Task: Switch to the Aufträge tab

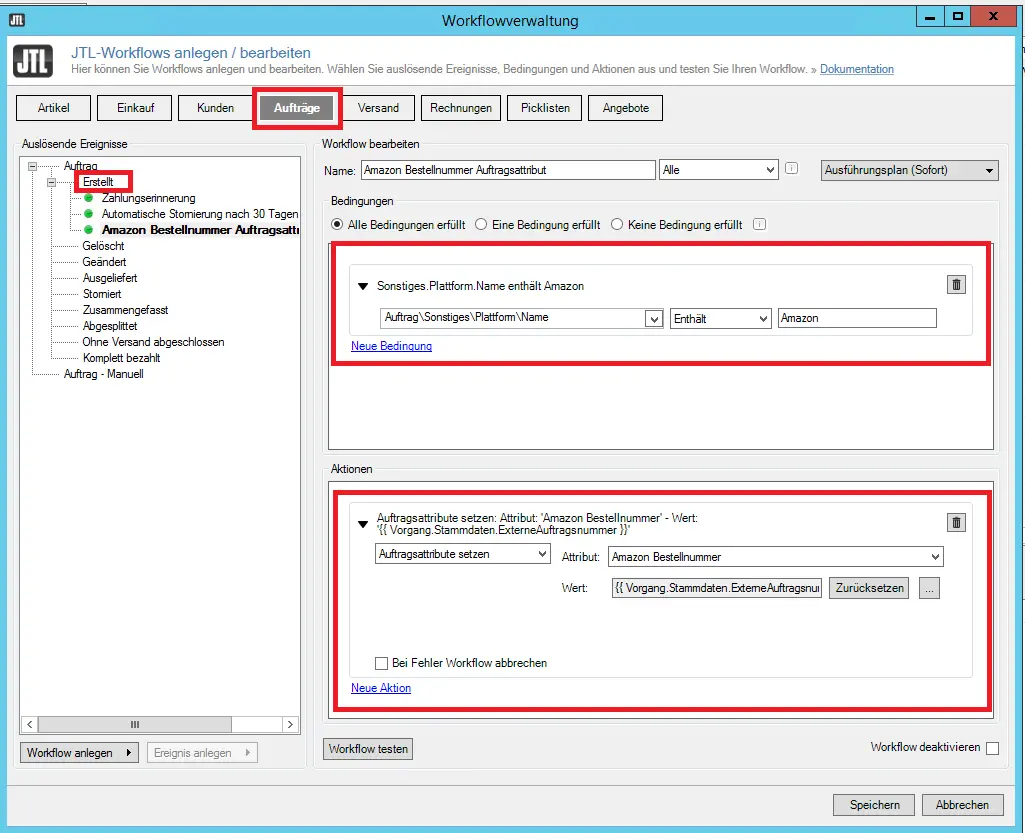Action: (x=297, y=108)
